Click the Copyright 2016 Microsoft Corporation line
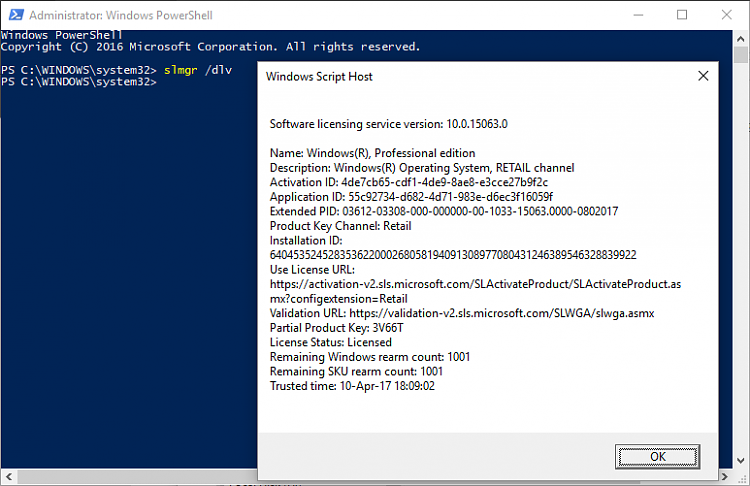 click(210, 47)
